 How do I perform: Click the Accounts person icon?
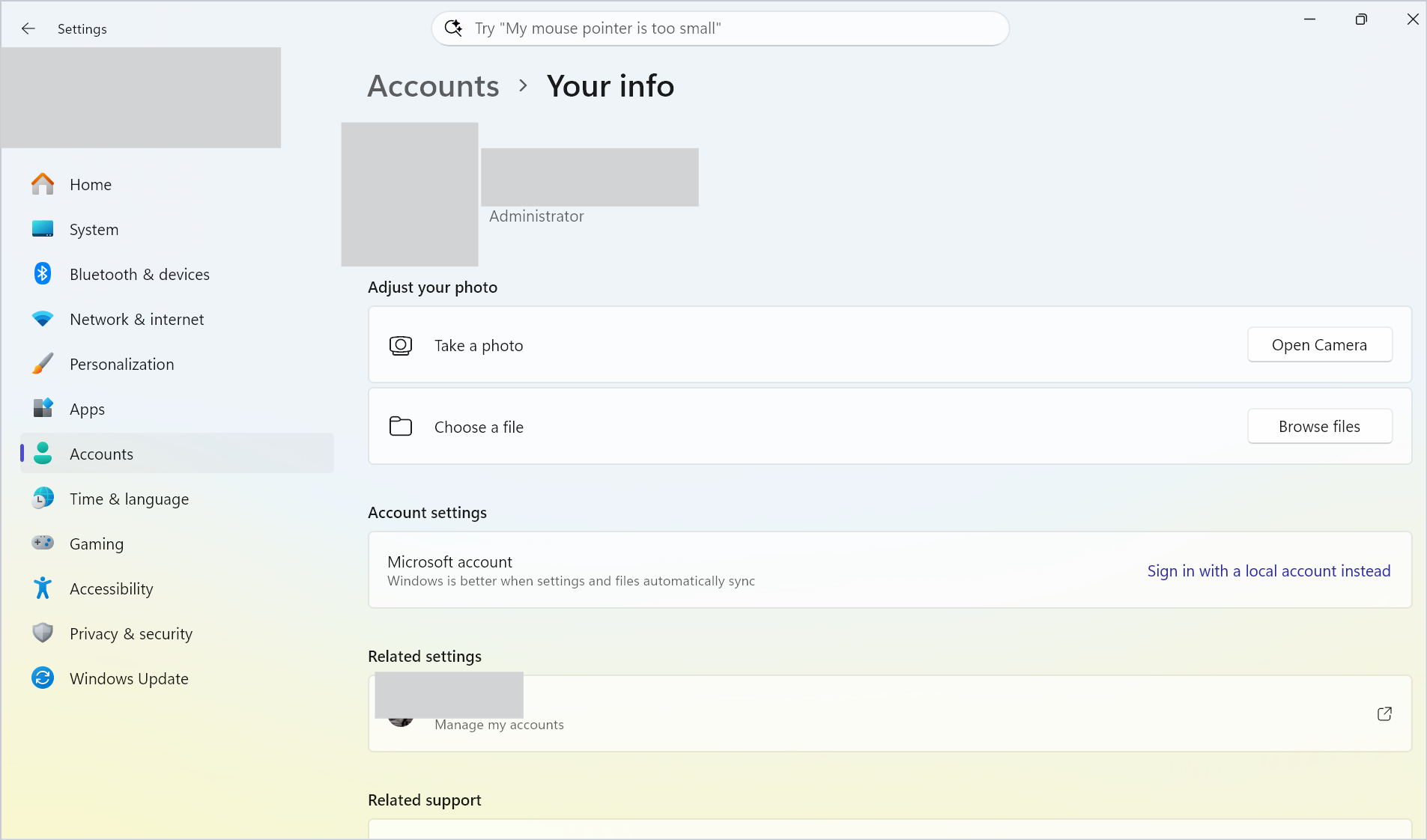coord(43,454)
